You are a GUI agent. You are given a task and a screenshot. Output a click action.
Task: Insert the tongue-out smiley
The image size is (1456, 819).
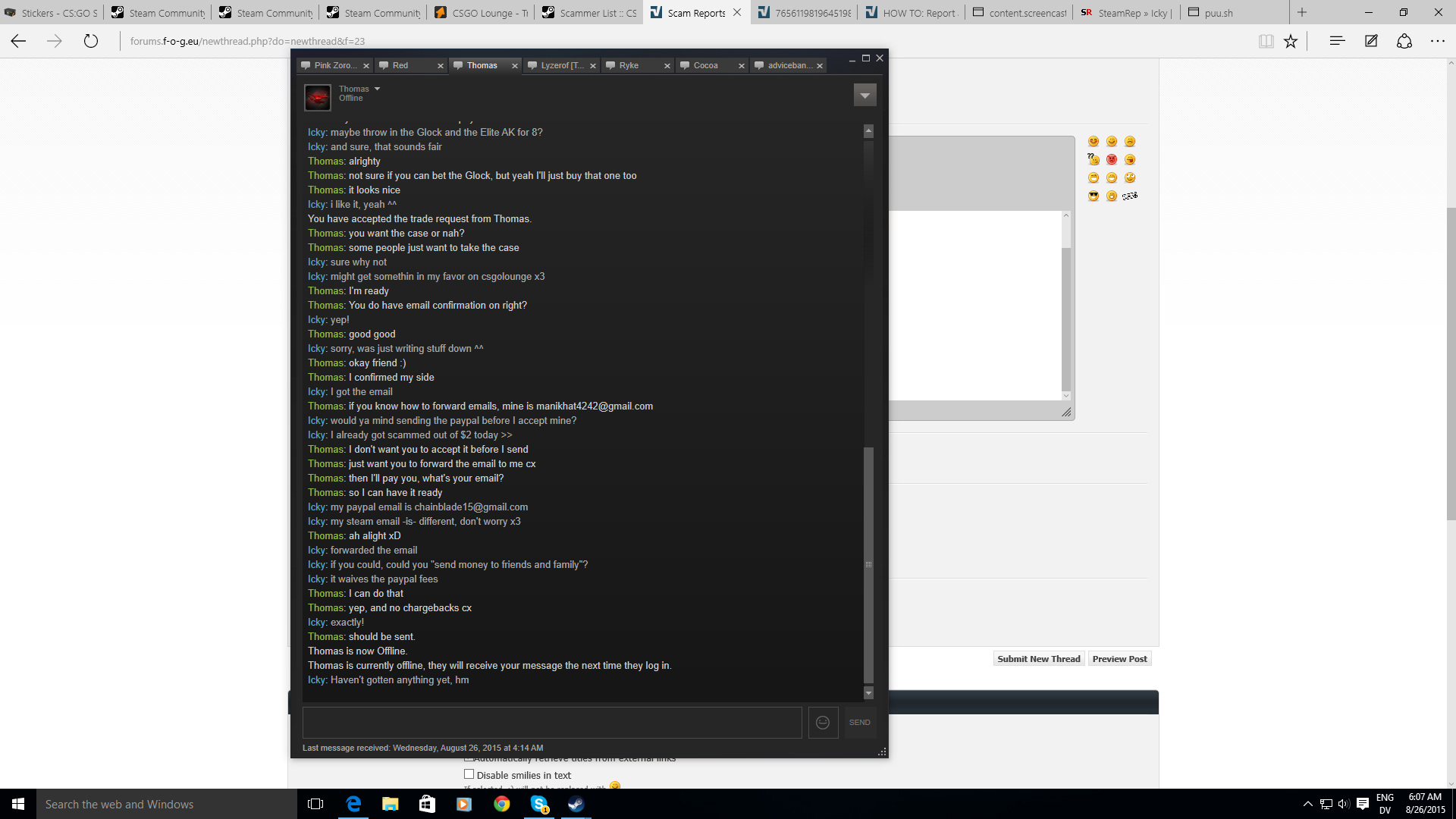click(1130, 160)
